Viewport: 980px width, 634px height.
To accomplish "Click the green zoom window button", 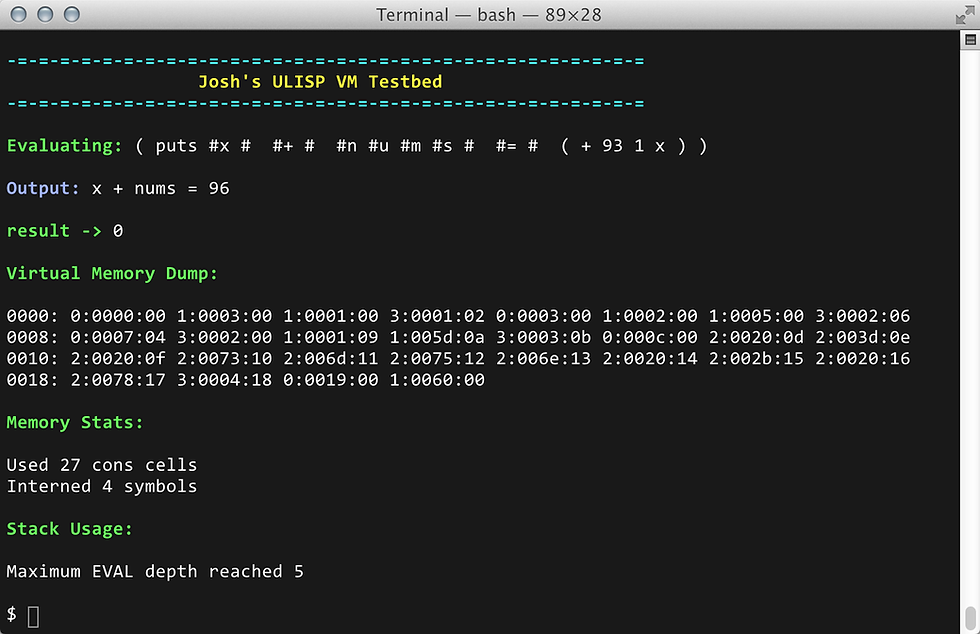I will [72, 14].
